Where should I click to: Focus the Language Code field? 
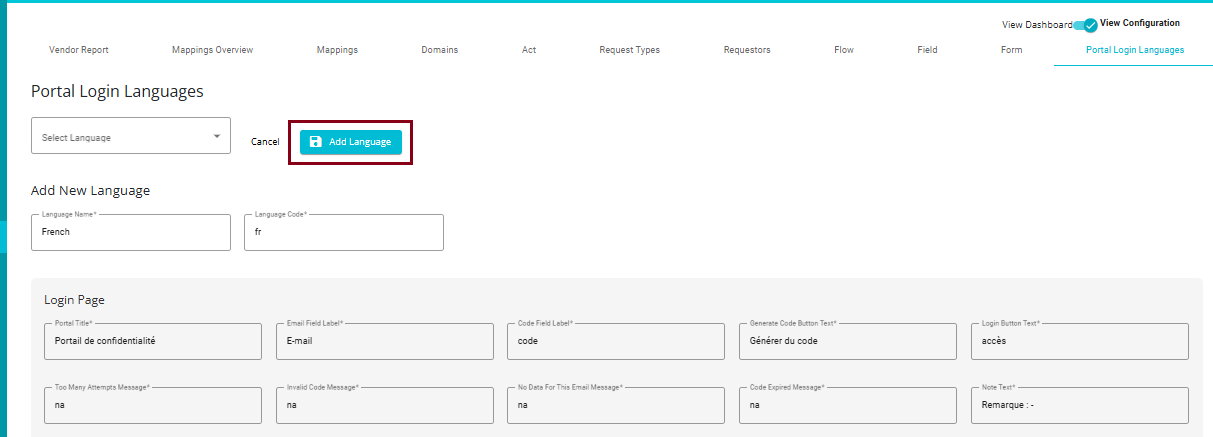click(343, 232)
